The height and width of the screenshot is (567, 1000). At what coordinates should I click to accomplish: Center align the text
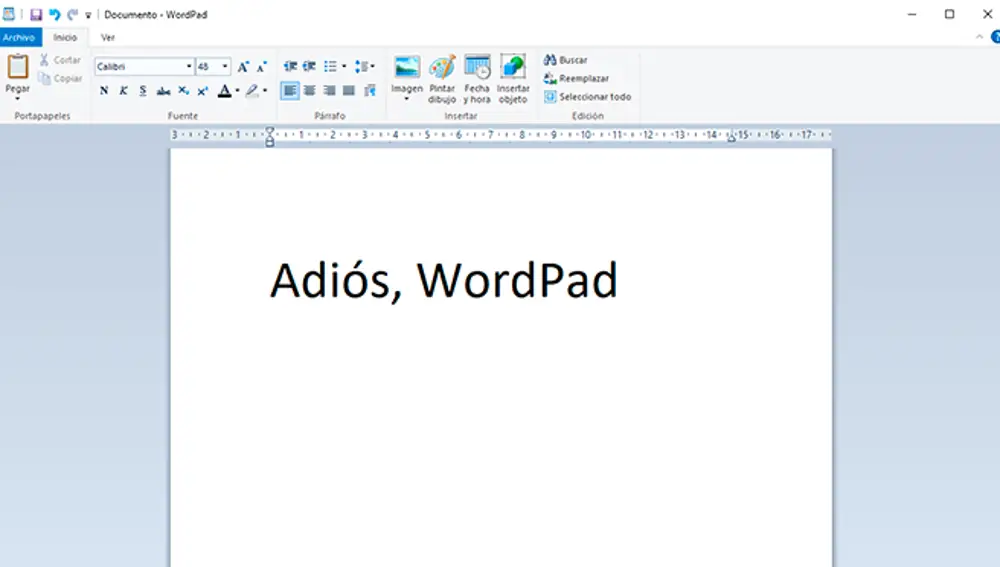coord(309,91)
